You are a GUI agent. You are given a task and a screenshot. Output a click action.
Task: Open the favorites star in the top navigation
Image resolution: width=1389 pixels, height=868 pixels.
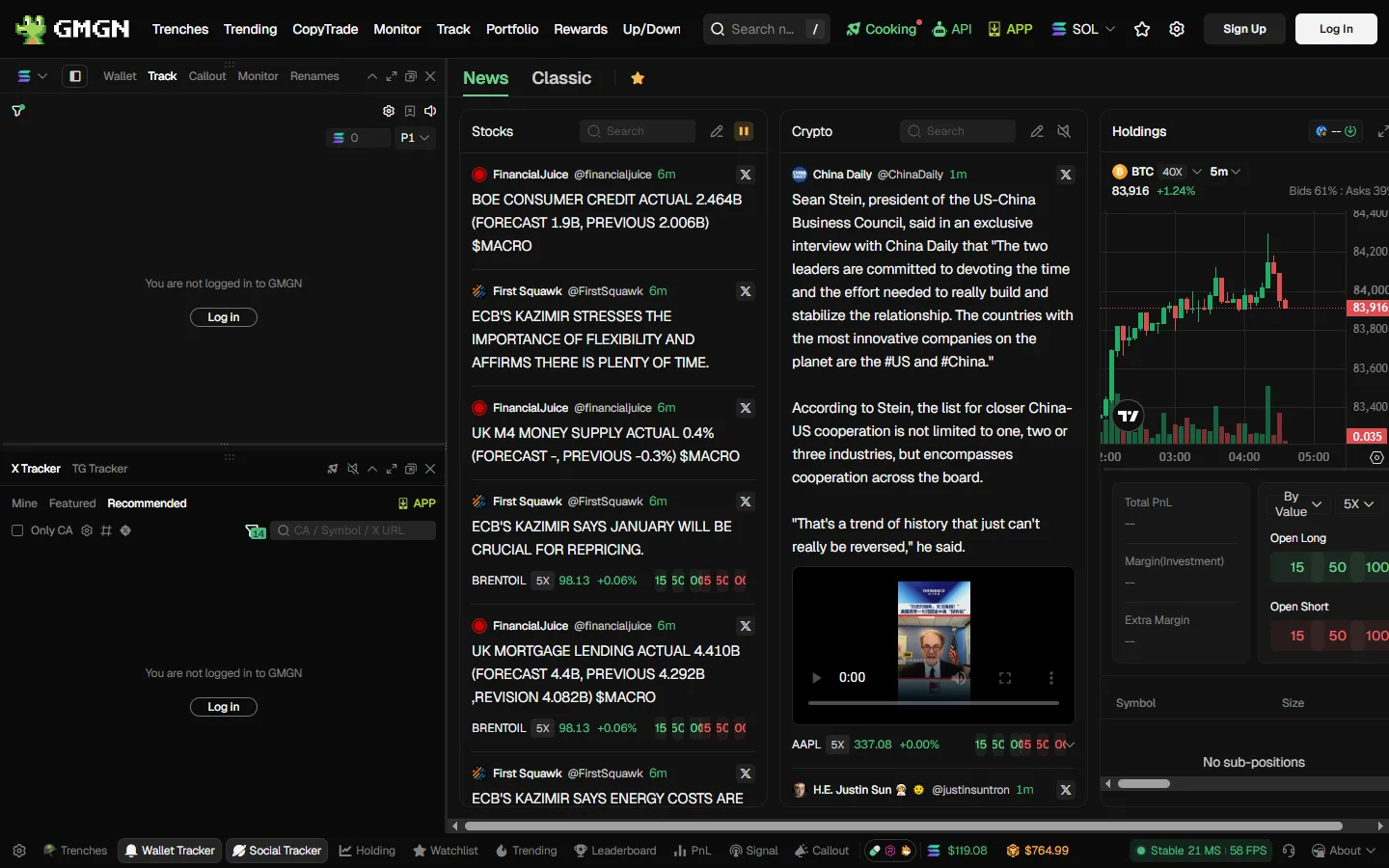tap(1142, 29)
